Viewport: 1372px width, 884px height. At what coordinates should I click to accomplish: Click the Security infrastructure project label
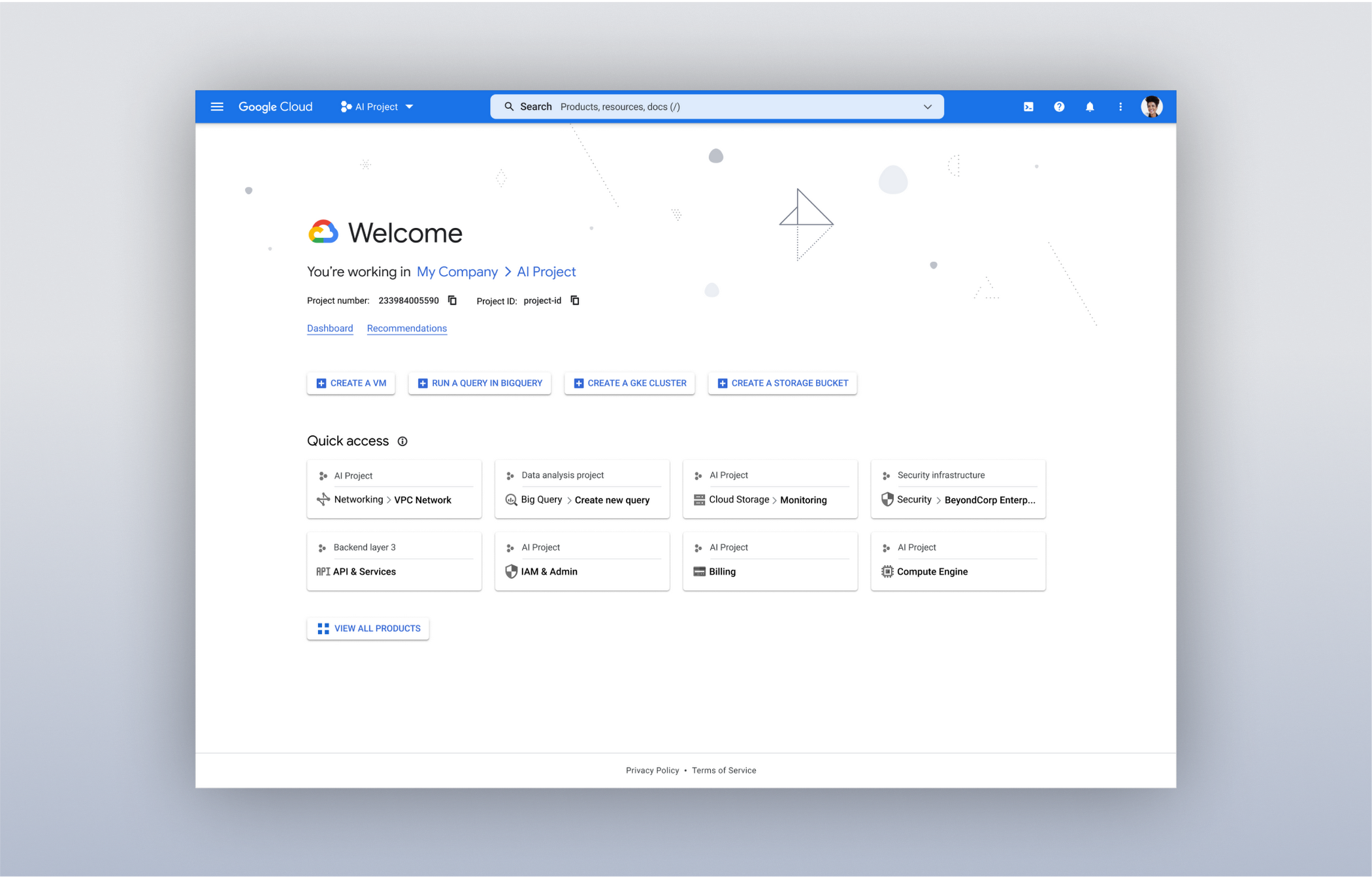941,476
